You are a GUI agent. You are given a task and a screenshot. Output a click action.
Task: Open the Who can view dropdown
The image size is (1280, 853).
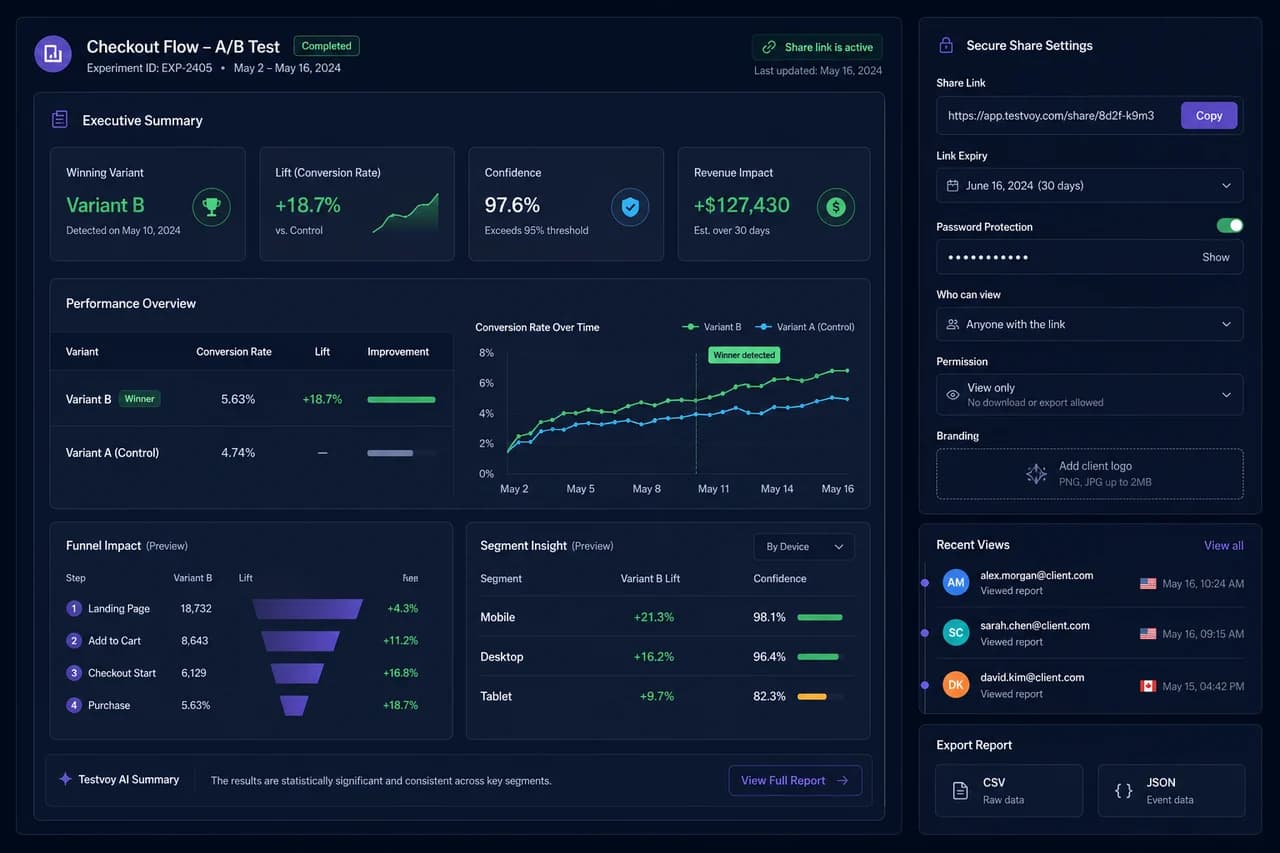(1090, 325)
